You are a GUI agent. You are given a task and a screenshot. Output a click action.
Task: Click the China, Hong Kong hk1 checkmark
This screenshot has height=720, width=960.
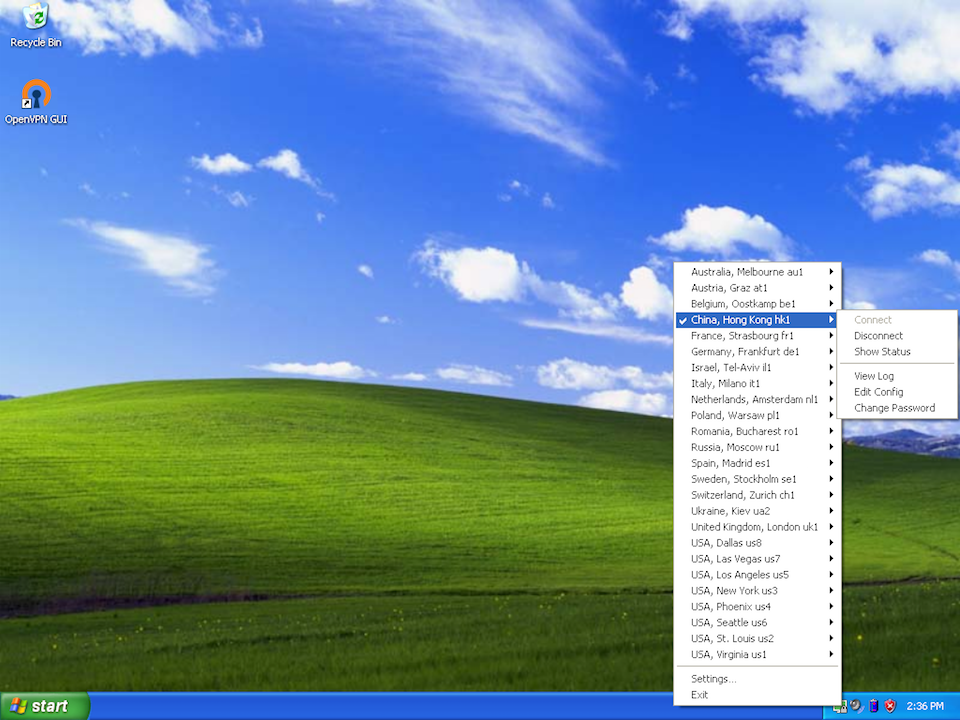point(682,320)
